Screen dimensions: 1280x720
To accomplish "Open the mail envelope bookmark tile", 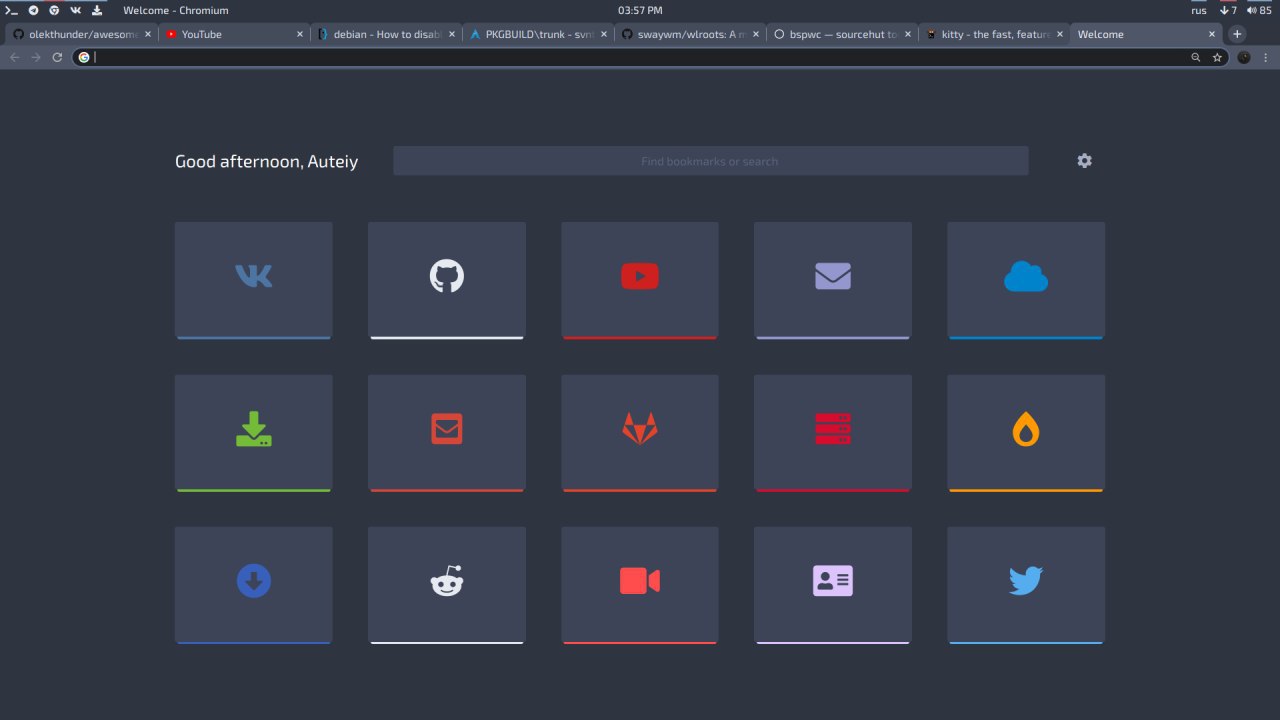I will tap(833, 280).
